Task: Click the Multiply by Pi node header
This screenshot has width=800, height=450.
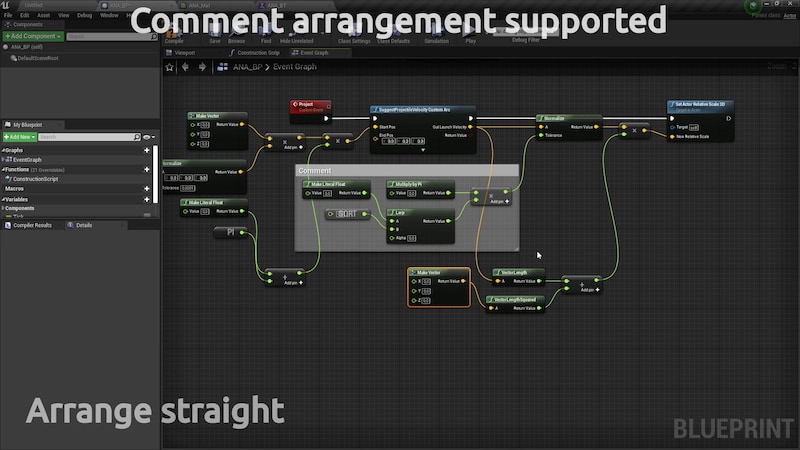Action: (420, 184)
